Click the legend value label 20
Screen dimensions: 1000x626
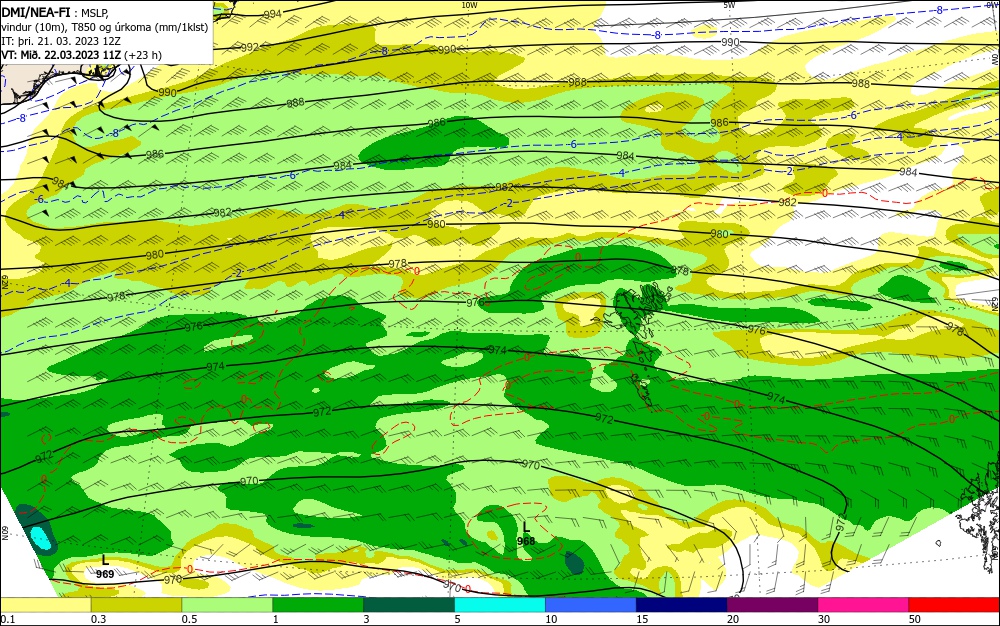733,619
